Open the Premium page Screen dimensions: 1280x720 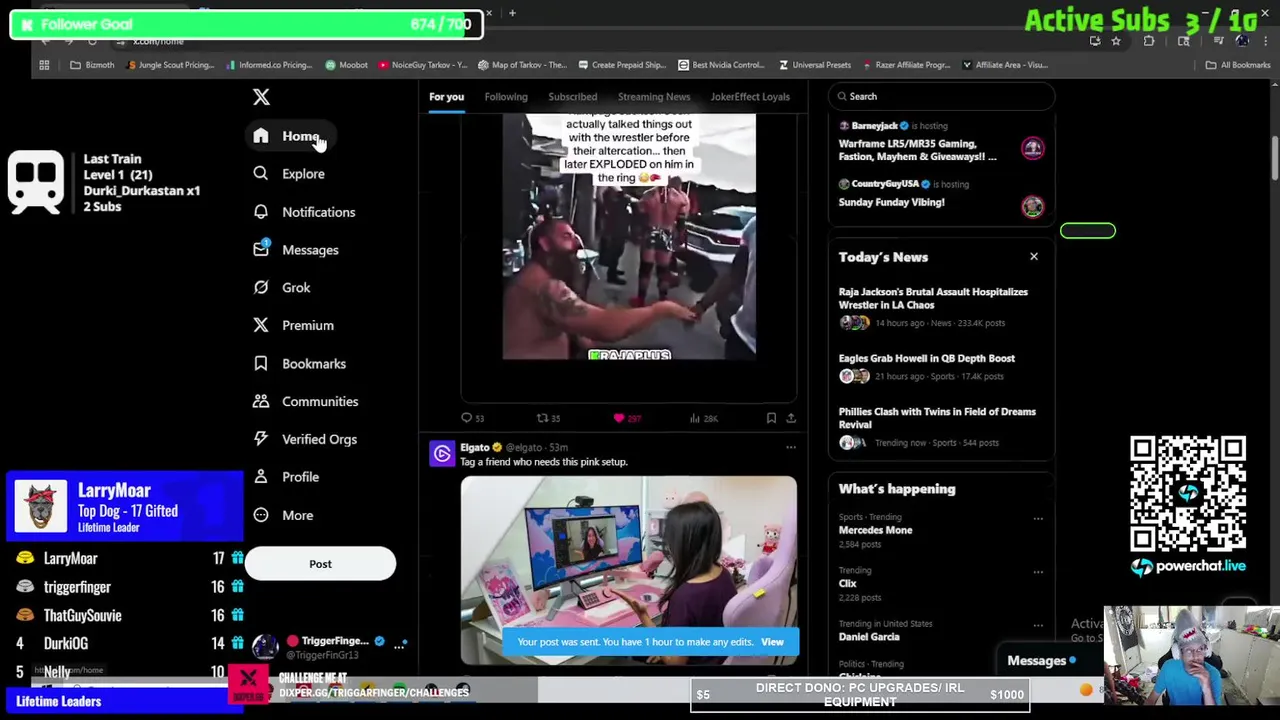click(294, 326)
